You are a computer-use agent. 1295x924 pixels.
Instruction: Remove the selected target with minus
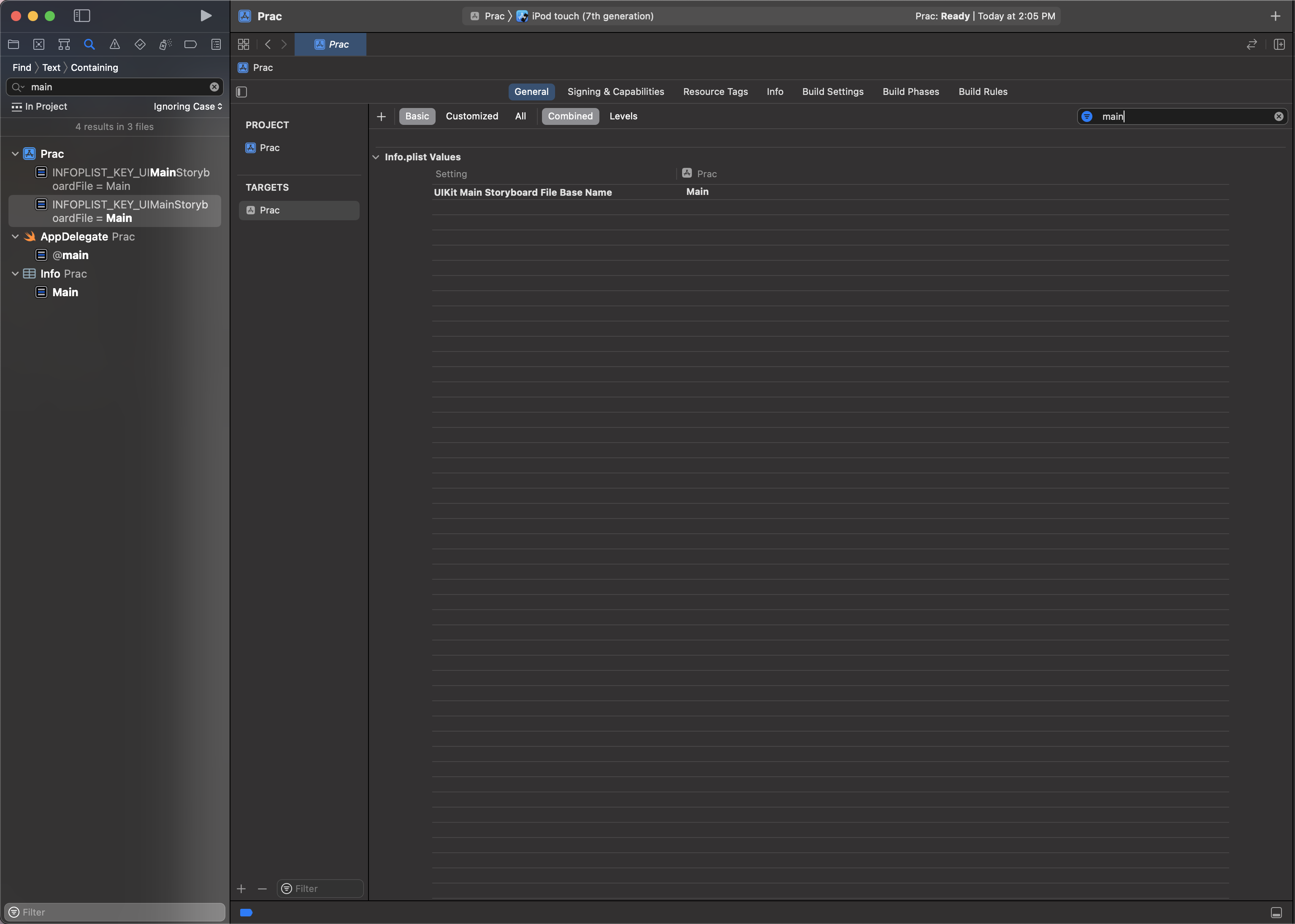262,889
